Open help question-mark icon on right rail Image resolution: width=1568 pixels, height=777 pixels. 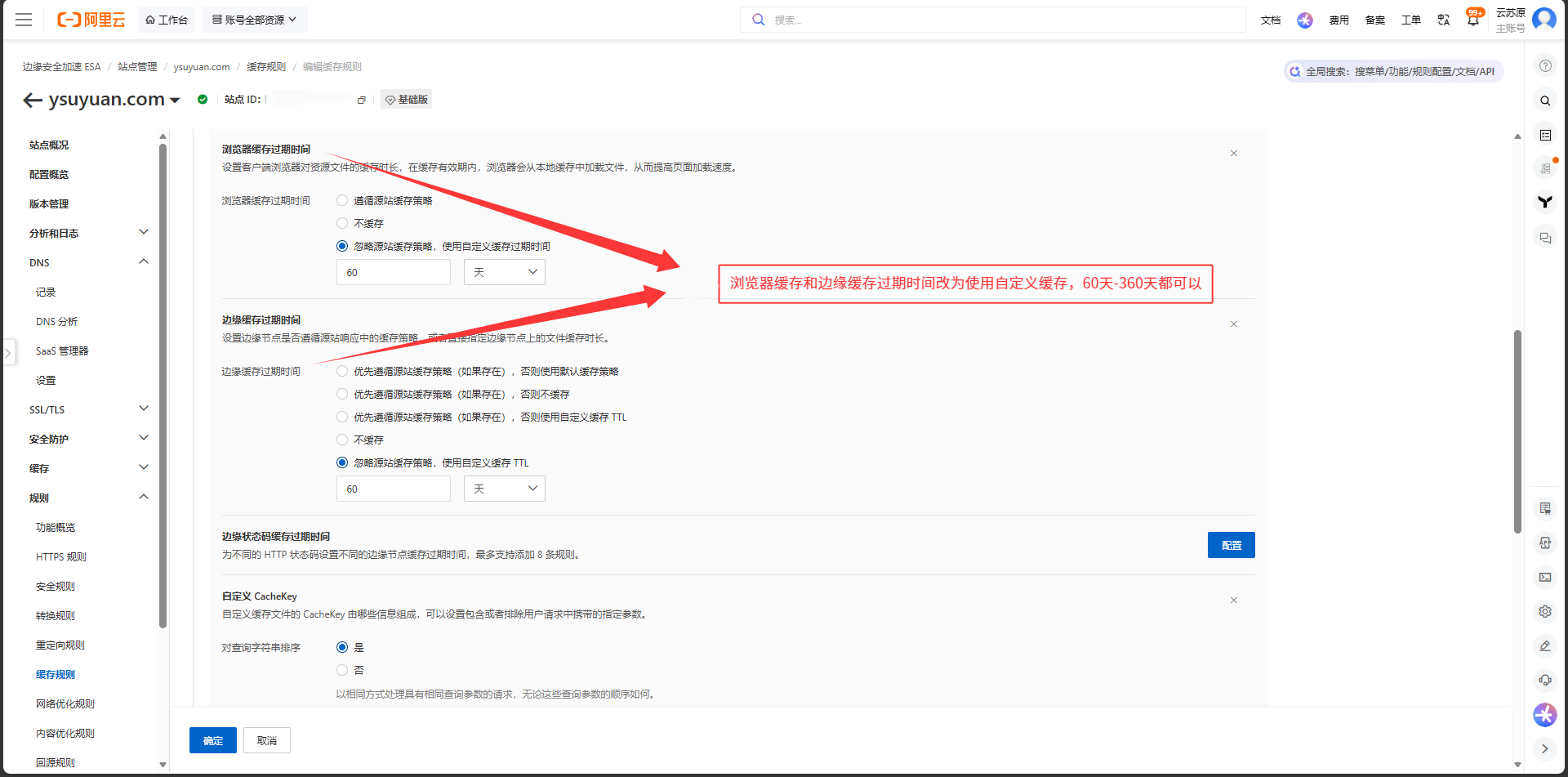coord(1545,66)
